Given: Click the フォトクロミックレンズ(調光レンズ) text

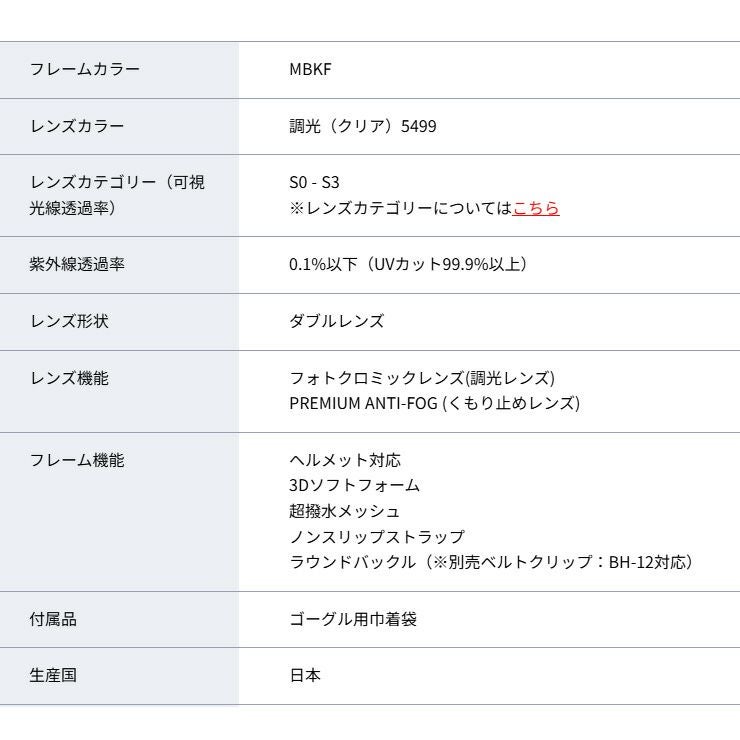Looking at the screenshot, I should (x=421, y=379).
